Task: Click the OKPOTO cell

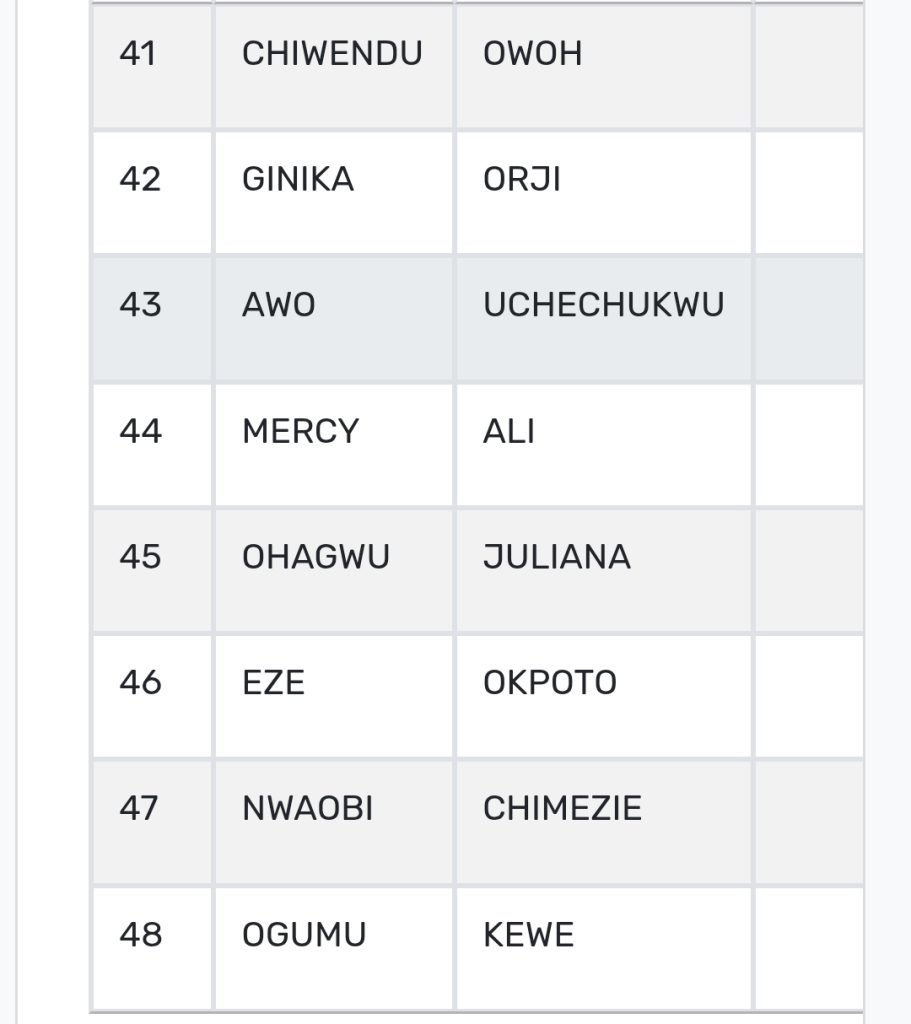Action: pos(550,683)
